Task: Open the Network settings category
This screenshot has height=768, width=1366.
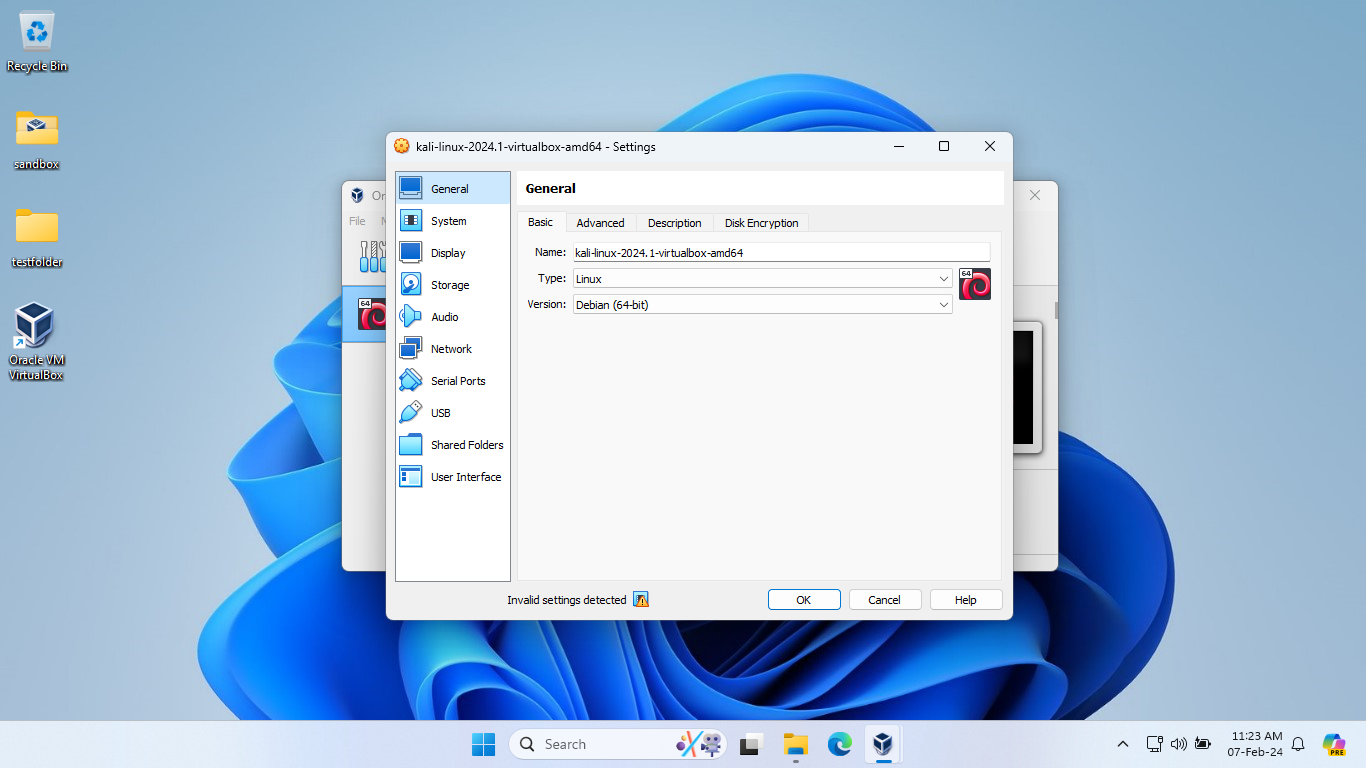Action: [452, 349]
